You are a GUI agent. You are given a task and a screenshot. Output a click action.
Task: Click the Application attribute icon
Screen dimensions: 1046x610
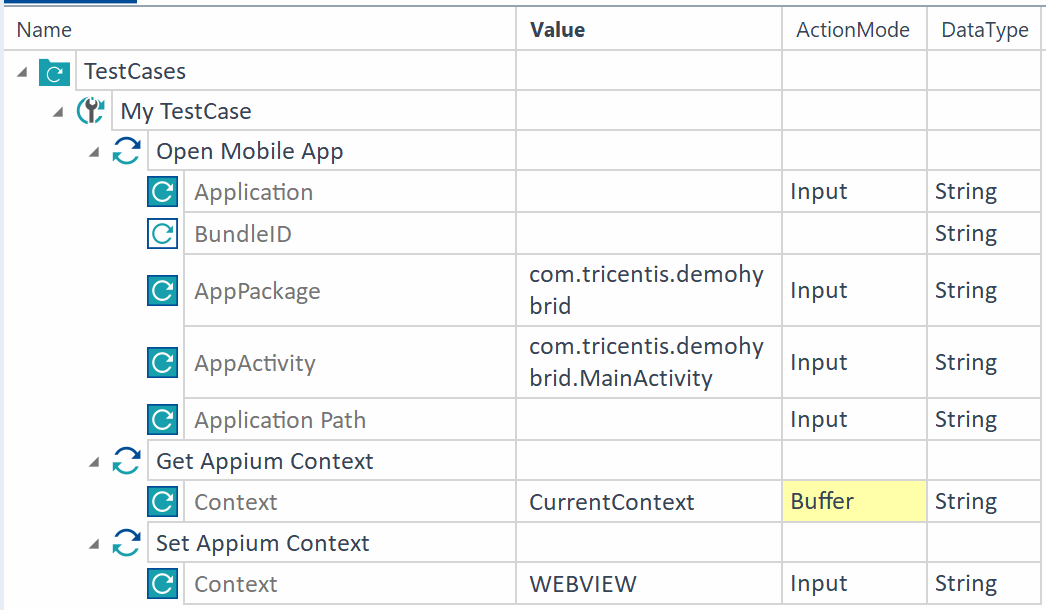point(162,192)
